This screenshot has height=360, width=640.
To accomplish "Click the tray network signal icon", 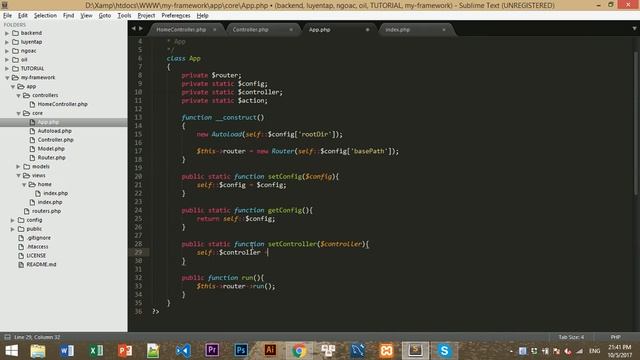I will point(579,351).
